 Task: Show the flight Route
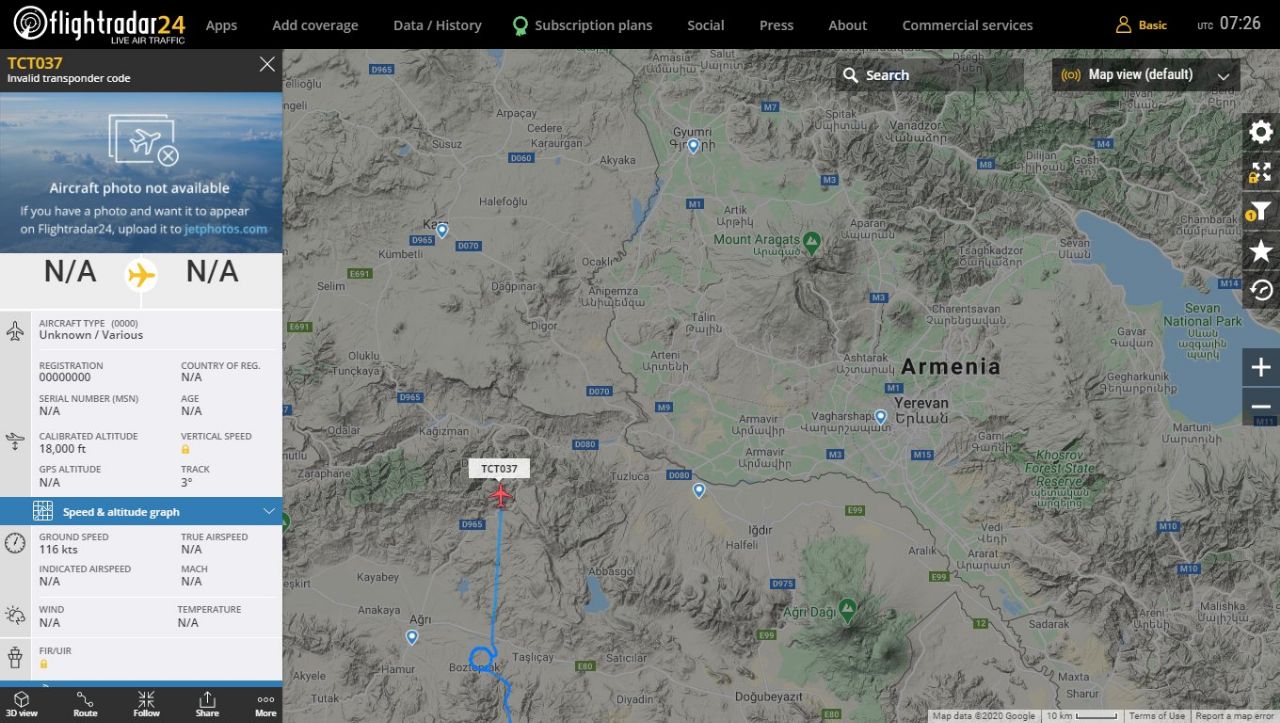[x=85, y=704]
